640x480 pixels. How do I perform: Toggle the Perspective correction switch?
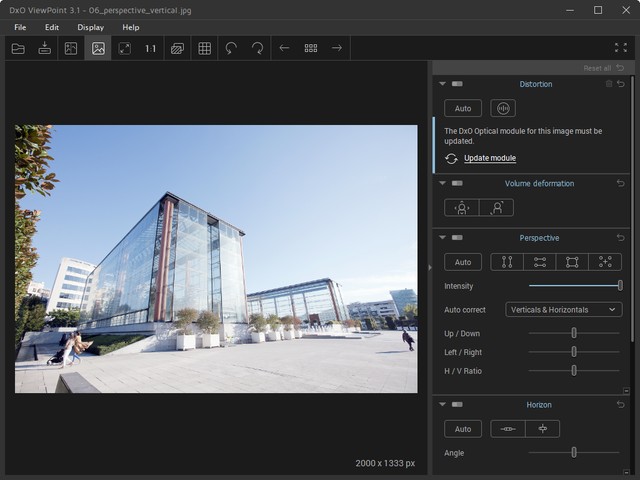point(457,238)
